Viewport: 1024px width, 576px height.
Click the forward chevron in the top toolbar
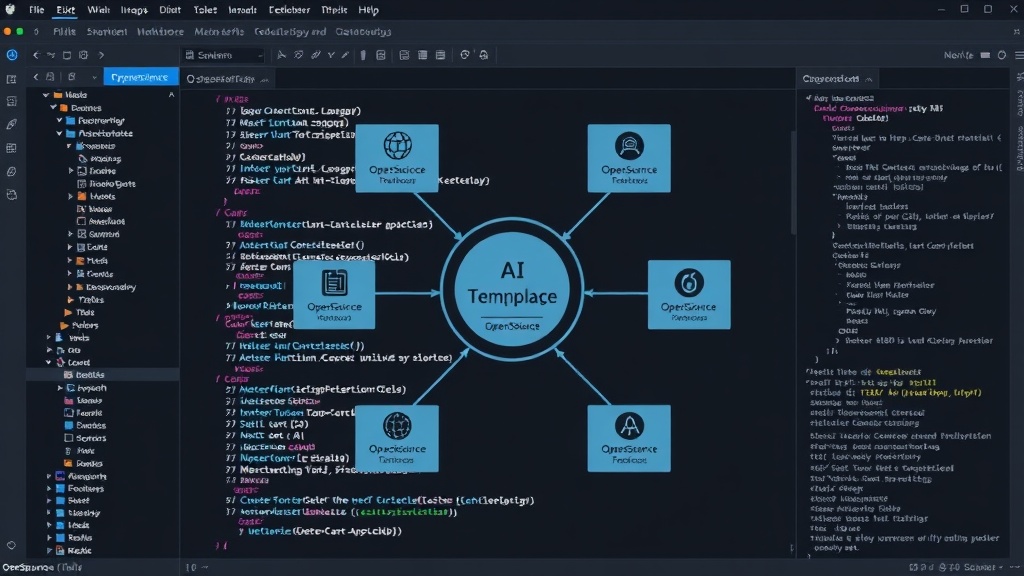coord(101,56)
